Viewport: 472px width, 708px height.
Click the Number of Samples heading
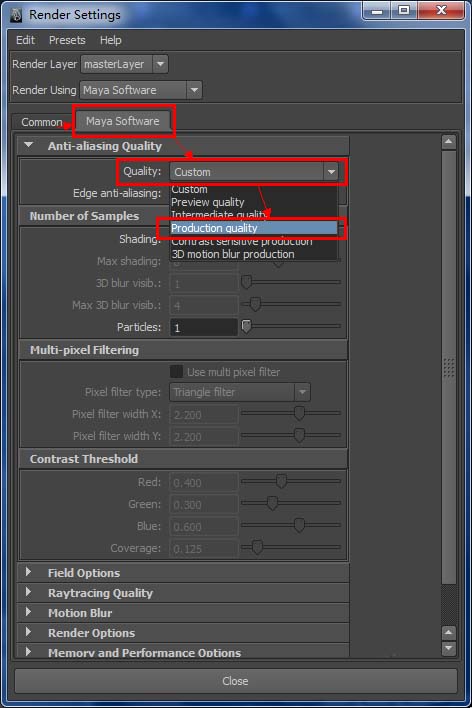tap(84, 216)
